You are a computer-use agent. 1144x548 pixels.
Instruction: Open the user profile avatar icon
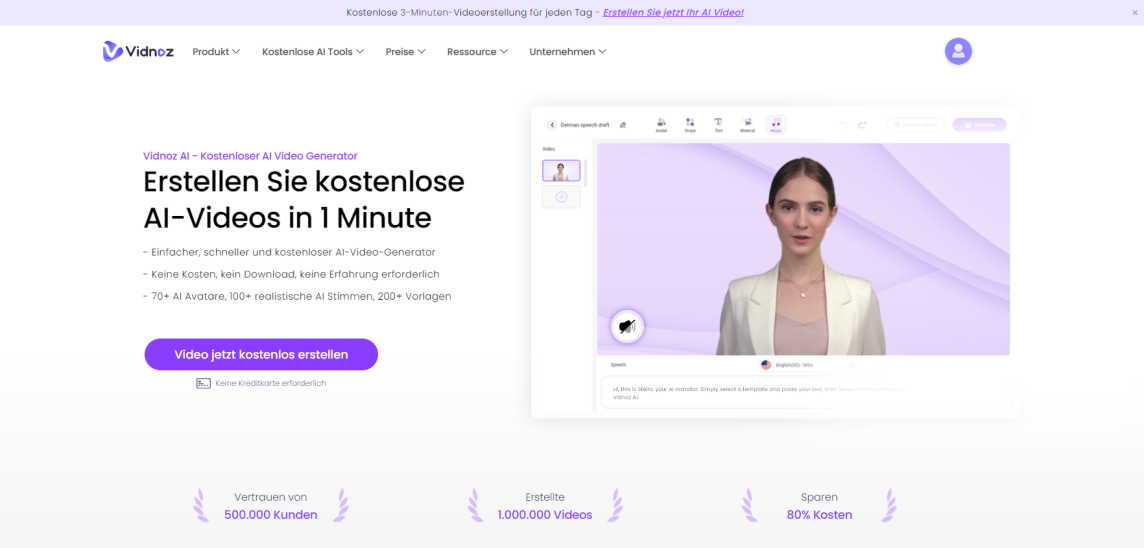tap(958, 51)
